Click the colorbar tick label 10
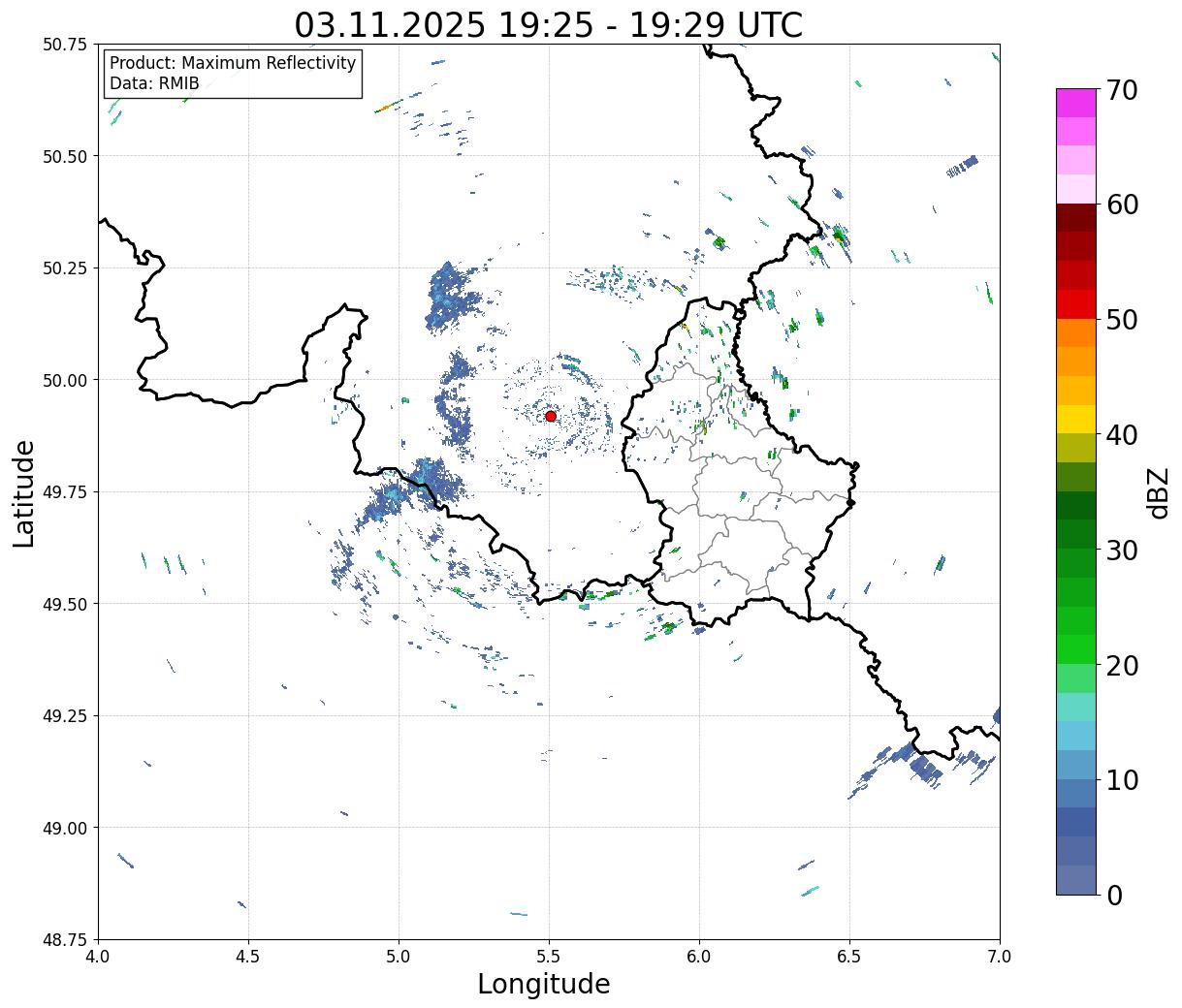The width and height of the screenshot is (1182, 1008). 1123,780
